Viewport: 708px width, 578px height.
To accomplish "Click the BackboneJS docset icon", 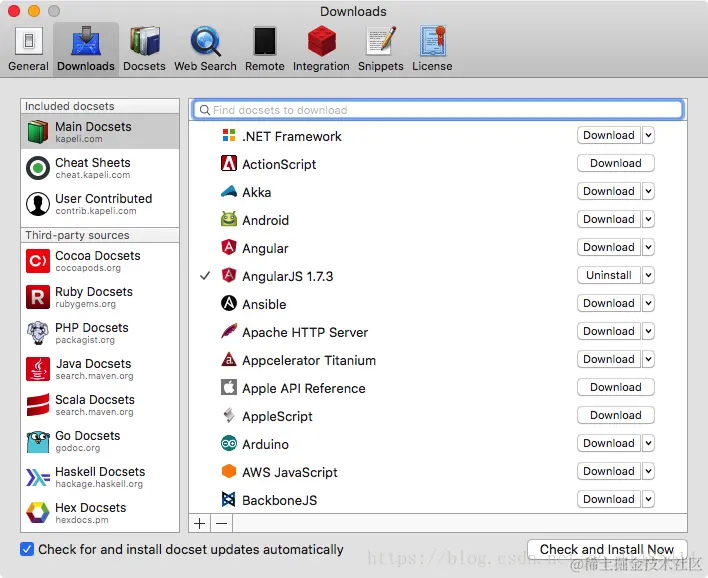I will 229,499.
